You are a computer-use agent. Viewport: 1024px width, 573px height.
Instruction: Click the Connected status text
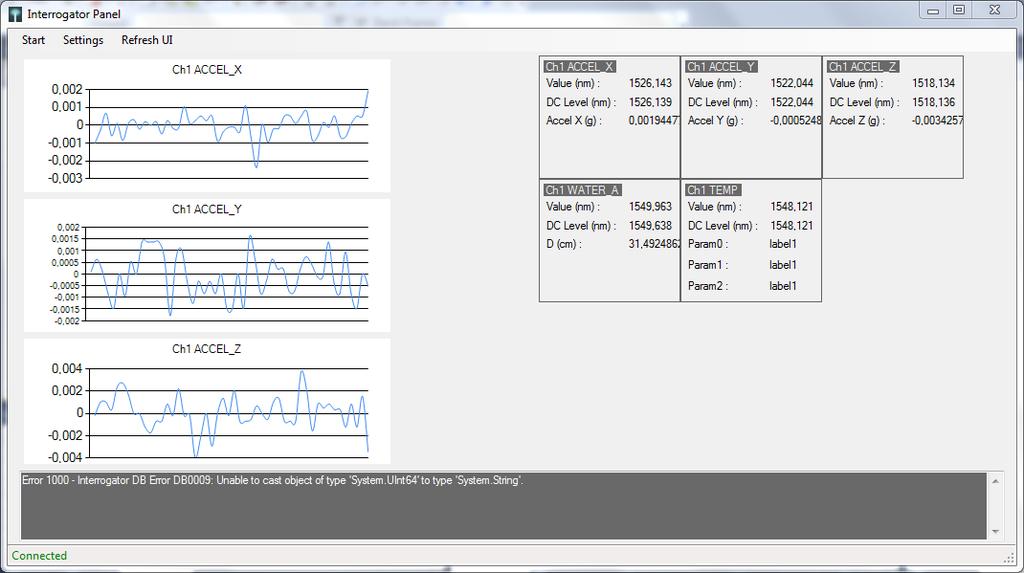coord(39,555)
